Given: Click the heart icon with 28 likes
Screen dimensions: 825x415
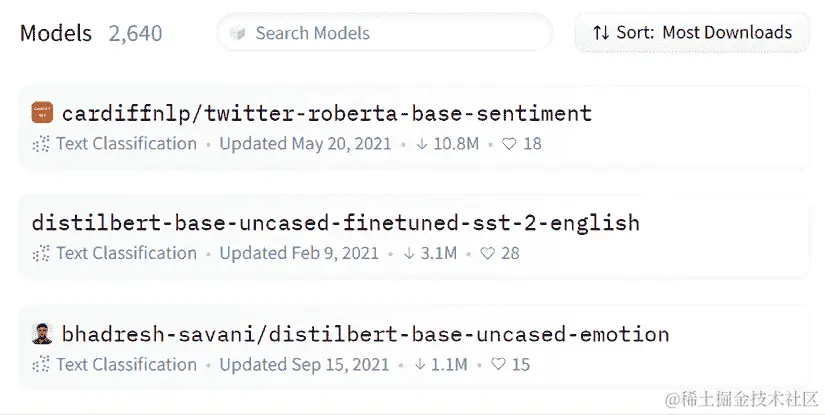Looking at the screenshot, I should click(x=488, y=254).
